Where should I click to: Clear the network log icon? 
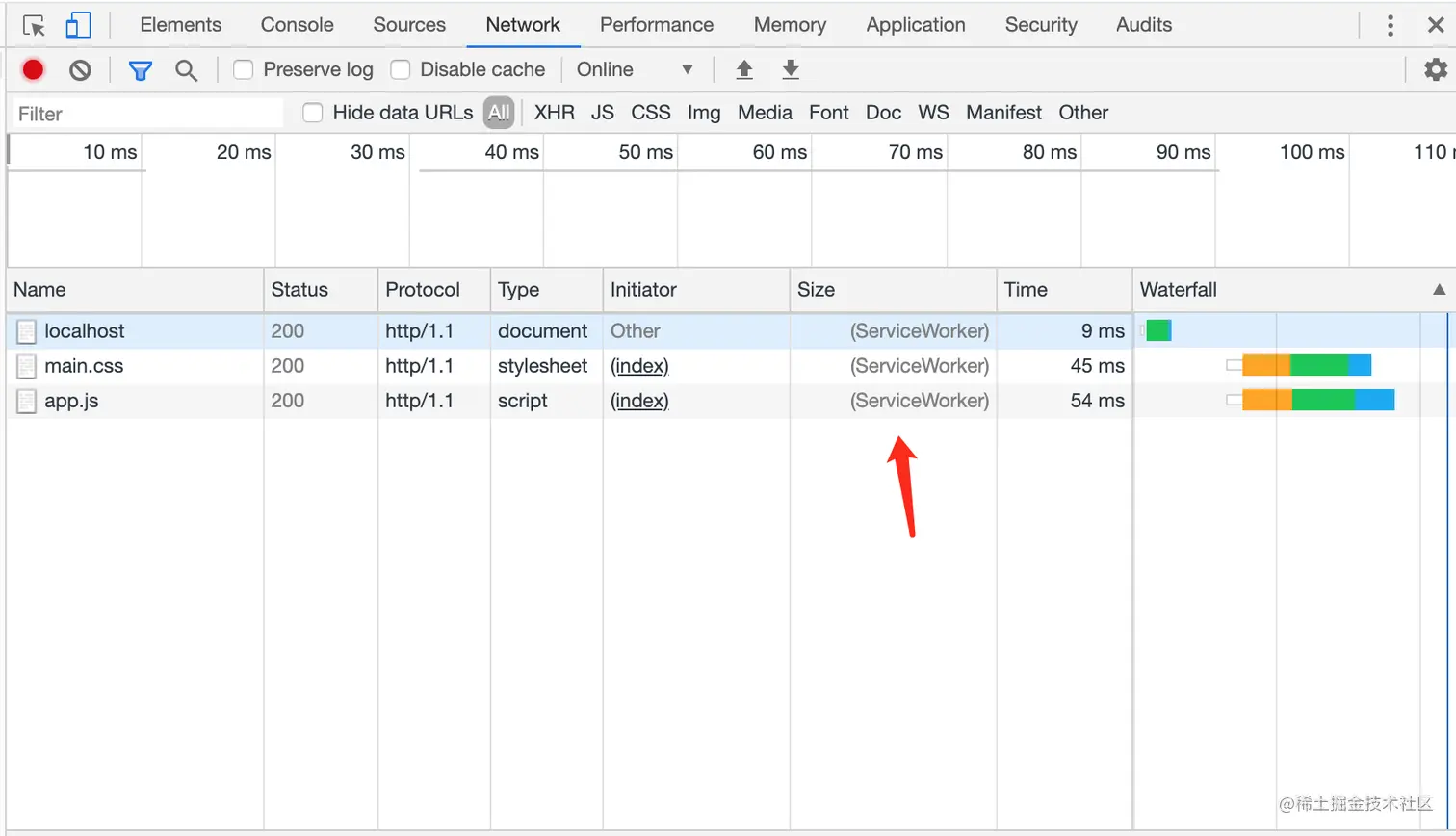(80, 69)
